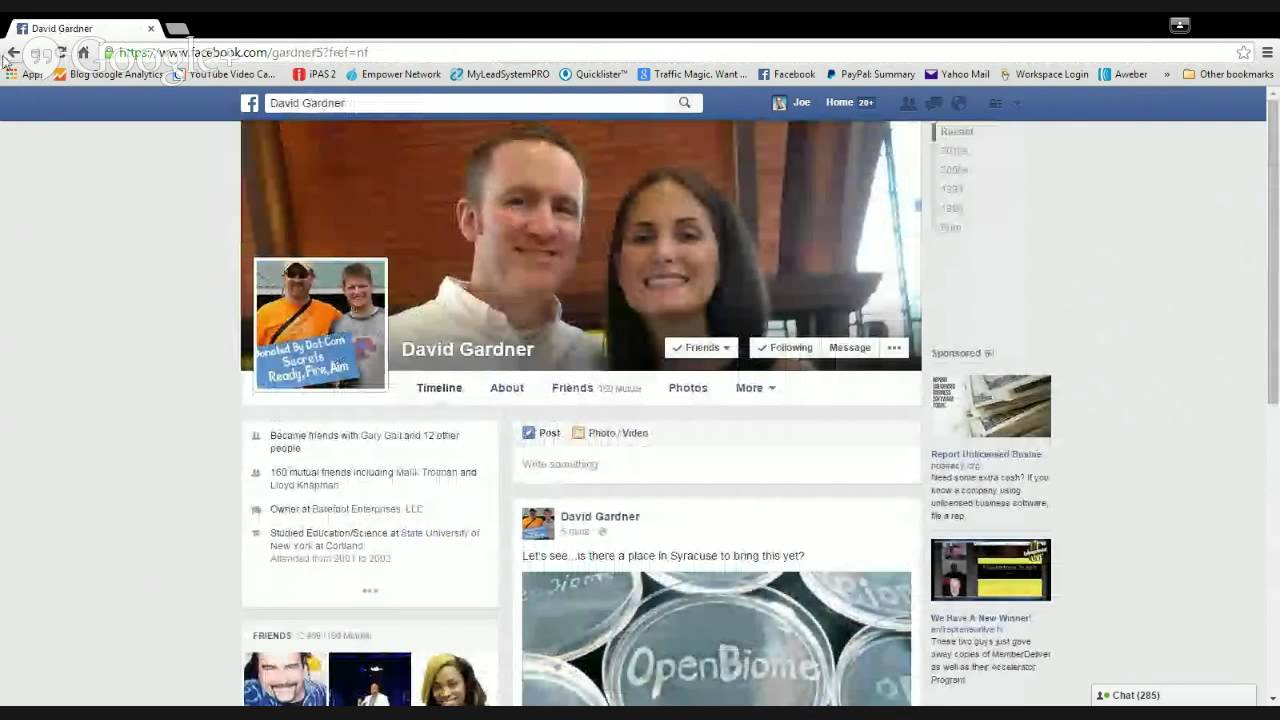Click the Report Unlicensed Business ad image

coord(991,406)
